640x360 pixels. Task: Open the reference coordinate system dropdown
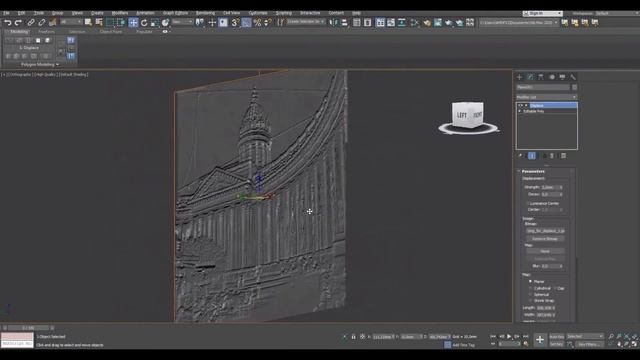click(x=182, y=22)
